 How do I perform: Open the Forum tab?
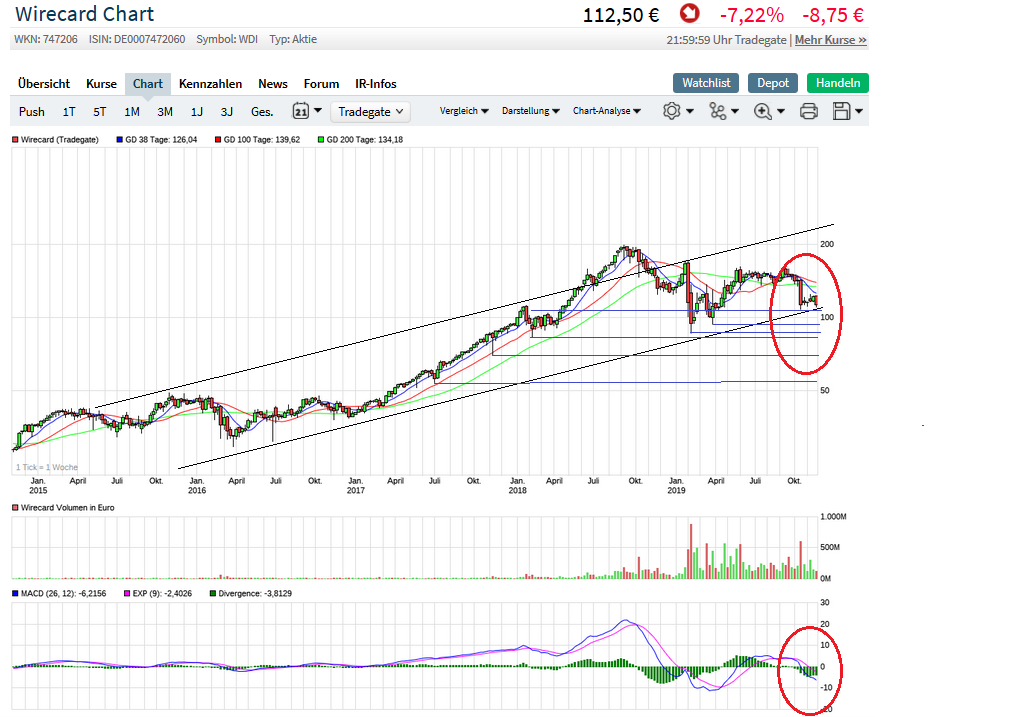pos(321,84)
